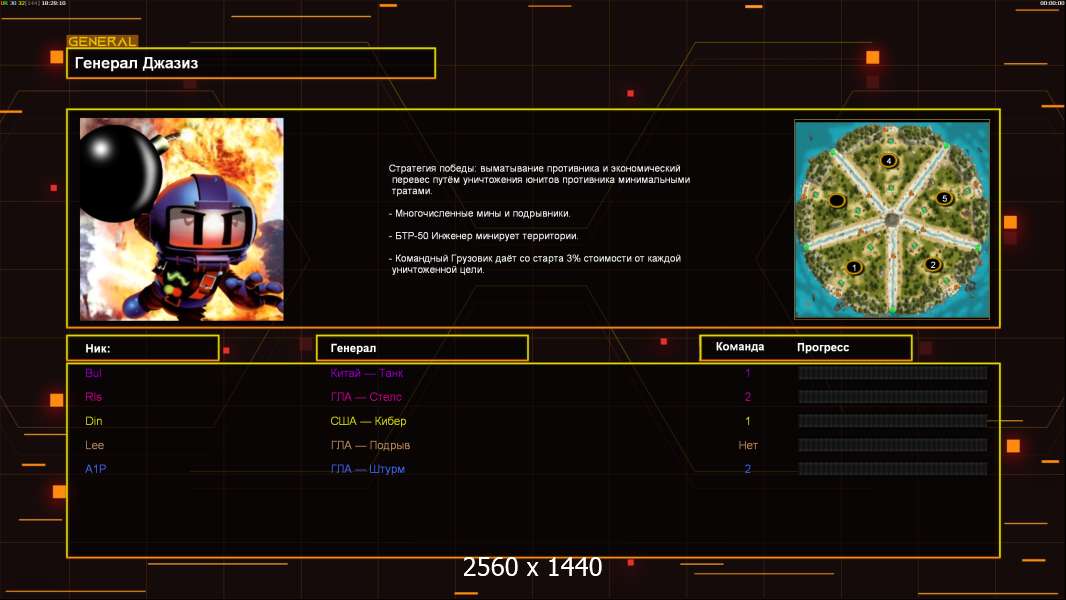1066x600 pixels.
Task: Click the gray center hub on the minimap
Action: coord(892,218)
